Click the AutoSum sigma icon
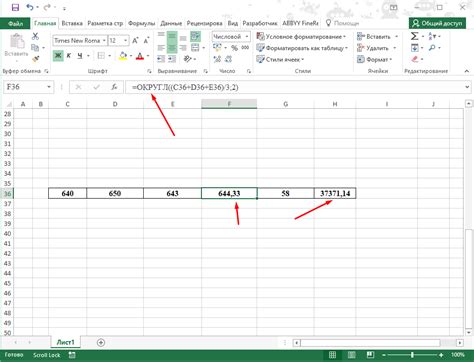The height and width of the screenshot is (362, 474). point(414,36)
